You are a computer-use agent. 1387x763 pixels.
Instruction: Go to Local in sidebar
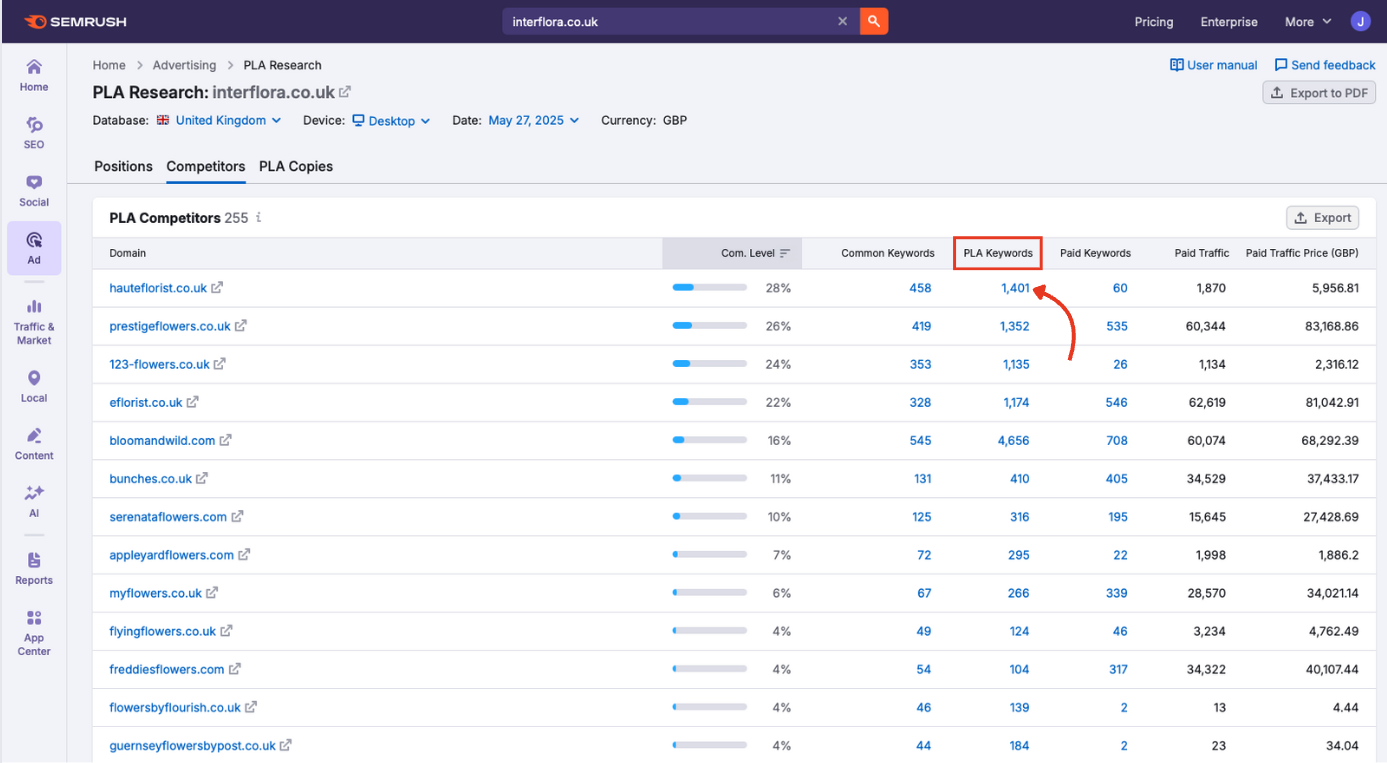coord(34,385)
